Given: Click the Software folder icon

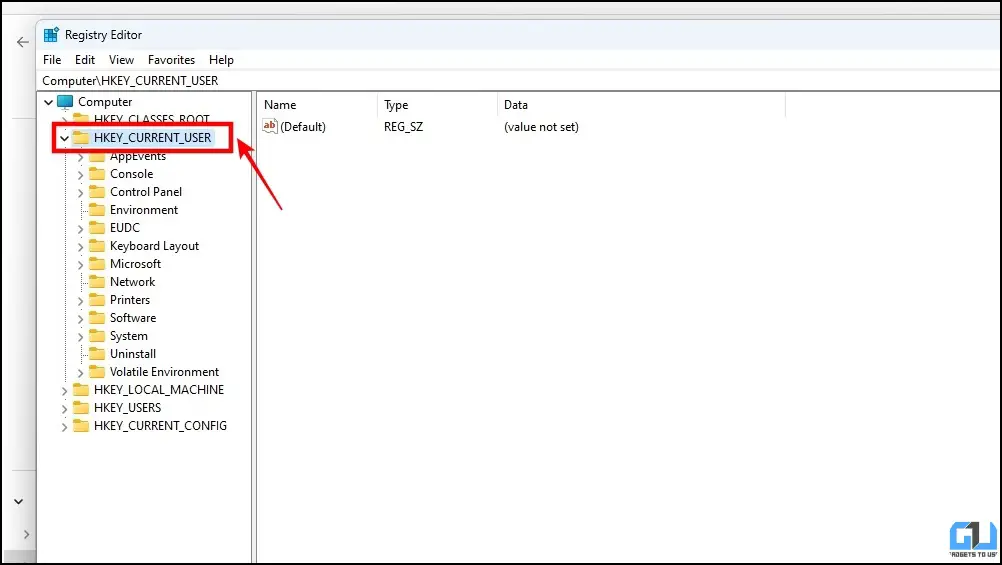Looking at the screenshot, I should (96, 318).
